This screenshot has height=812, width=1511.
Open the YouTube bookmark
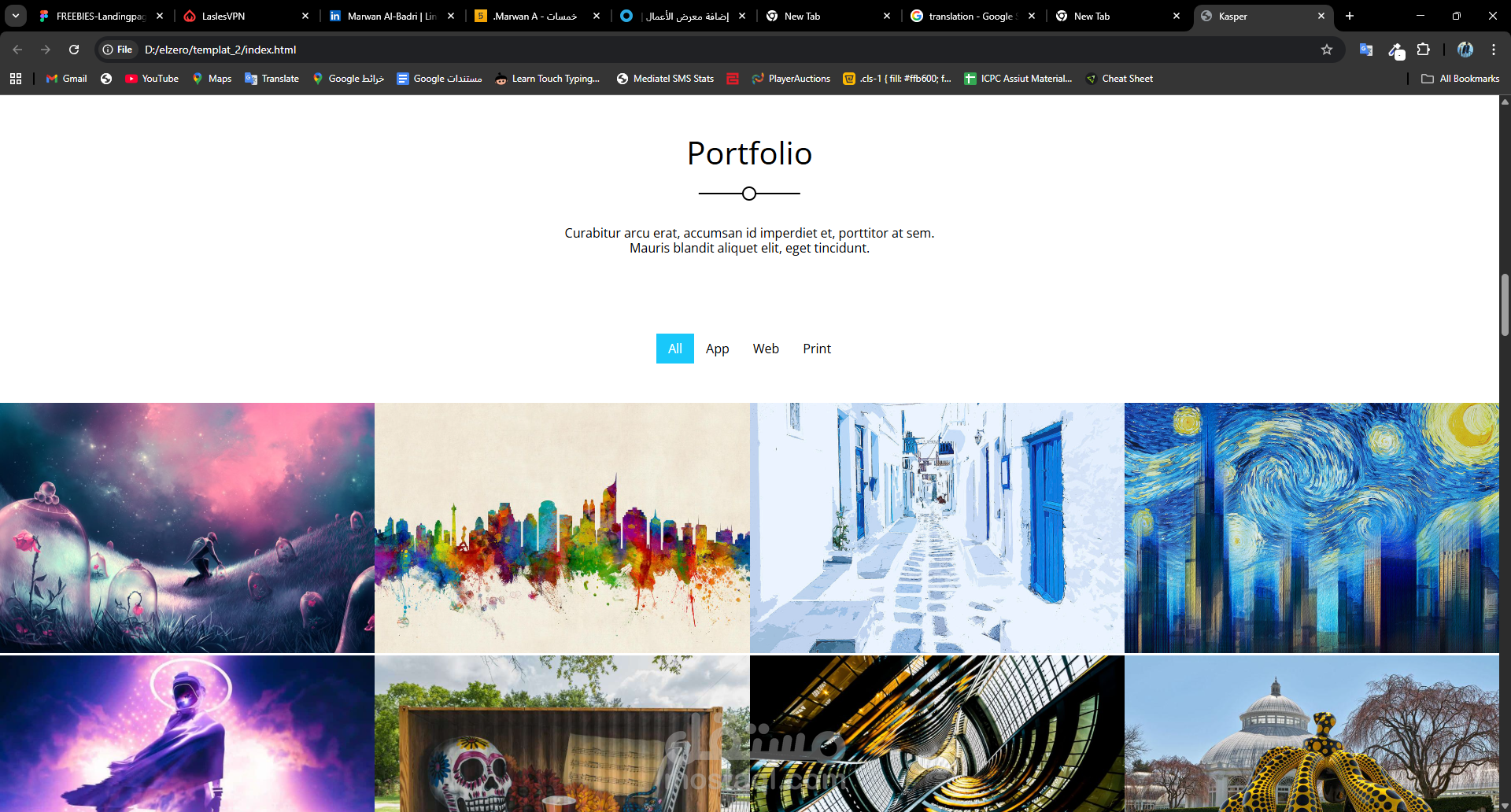coord(152,79)
